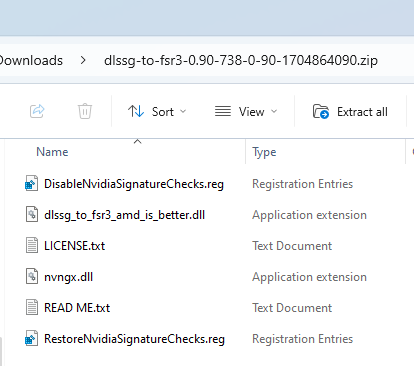Viewport: 414px width, 366px height.
Task: Click the Extract all folder icon
Action: [x=321, y=111]
